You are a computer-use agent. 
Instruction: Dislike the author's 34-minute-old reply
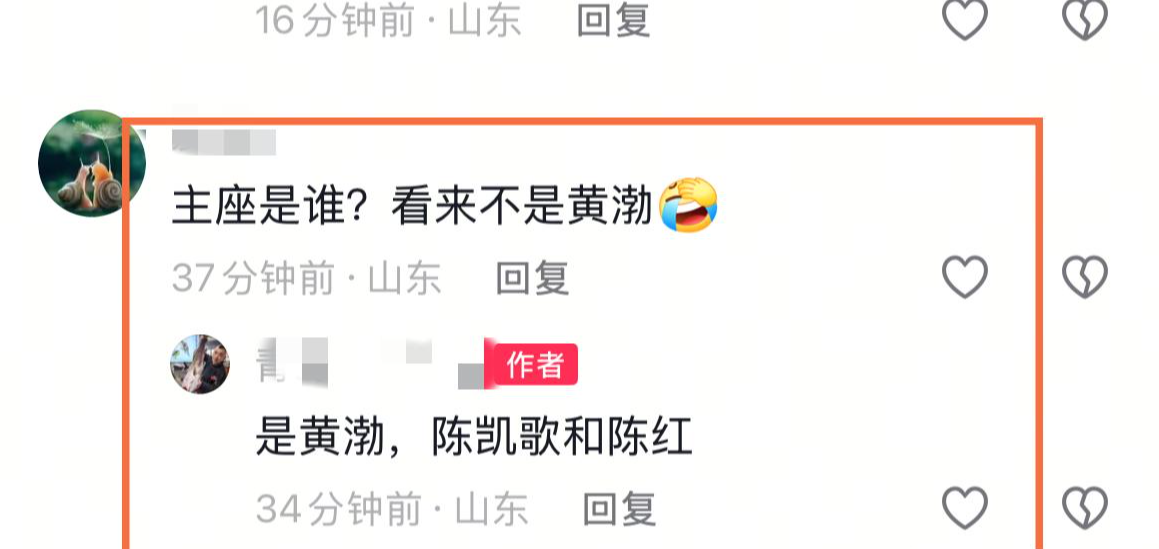click(1084, 508)
